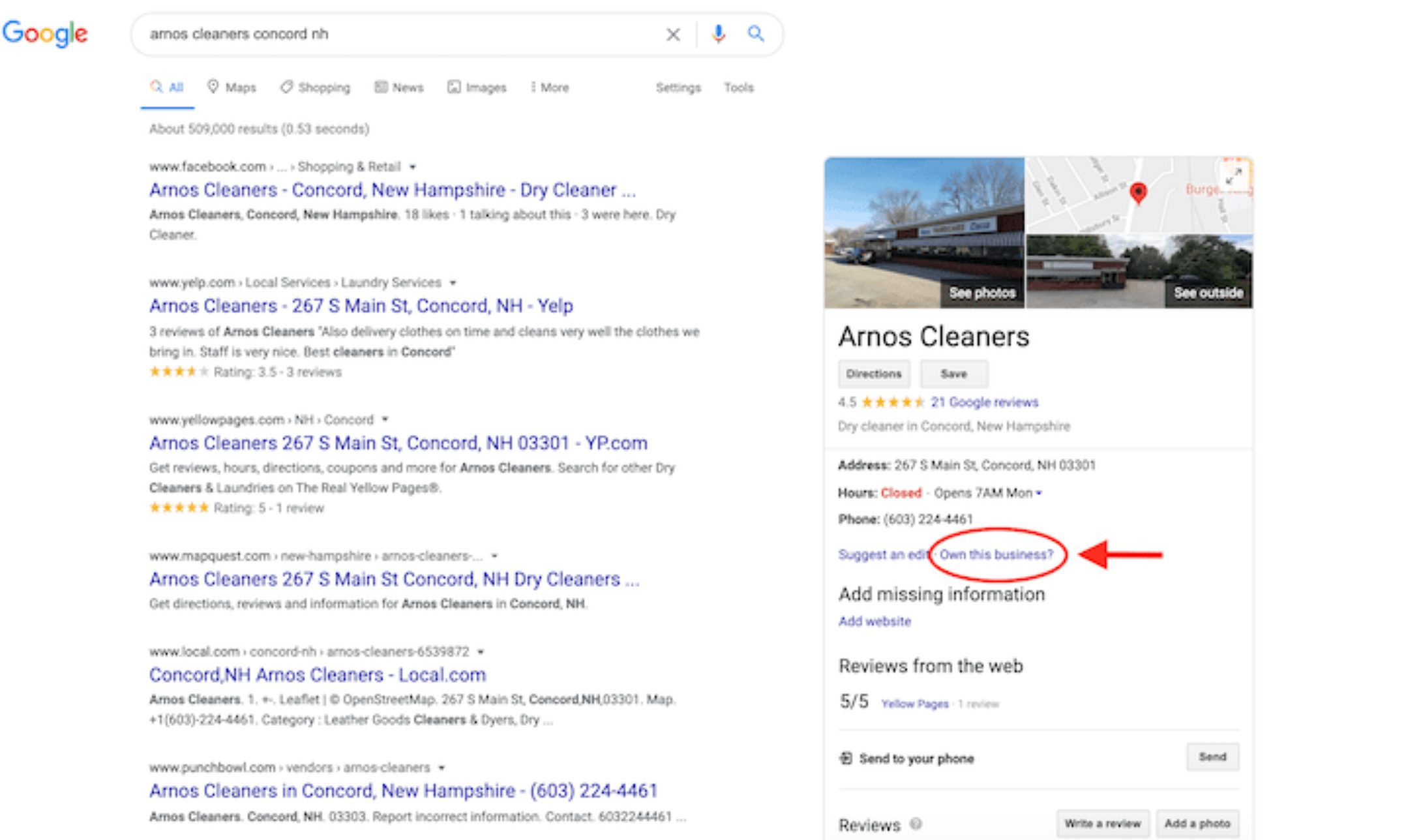1421x840 pixels.
Task: Click the Google logo
Action: pyautogui.click(x=45, y=33)
